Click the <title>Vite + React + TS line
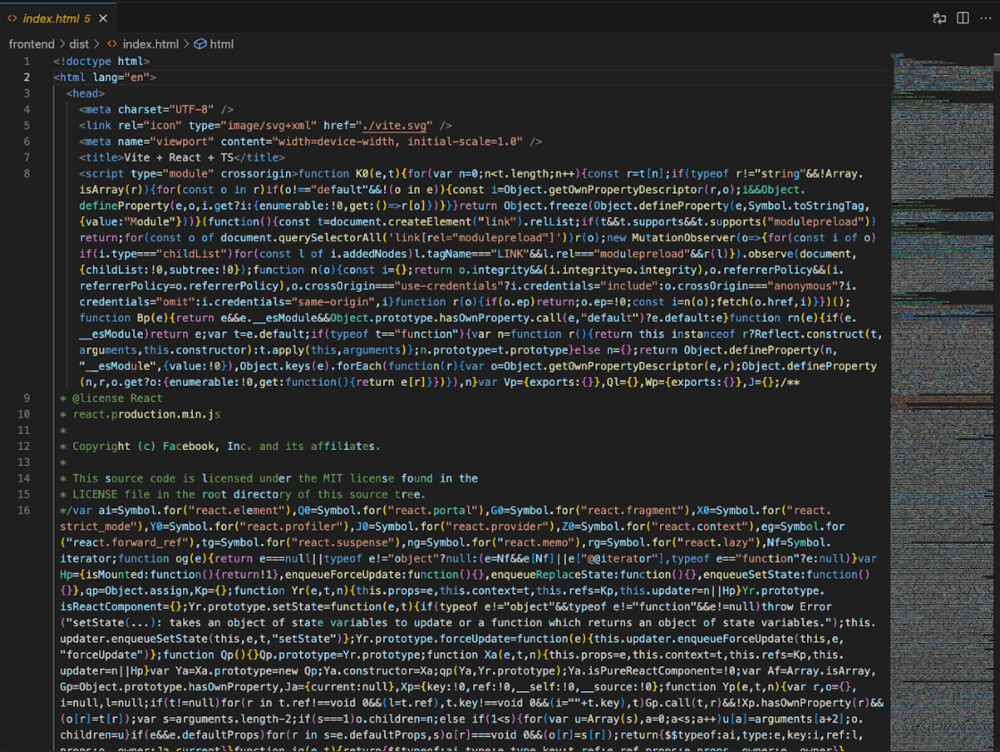Image resolution: width=1000 pixels, height=752 pixels. coord(182,158)
